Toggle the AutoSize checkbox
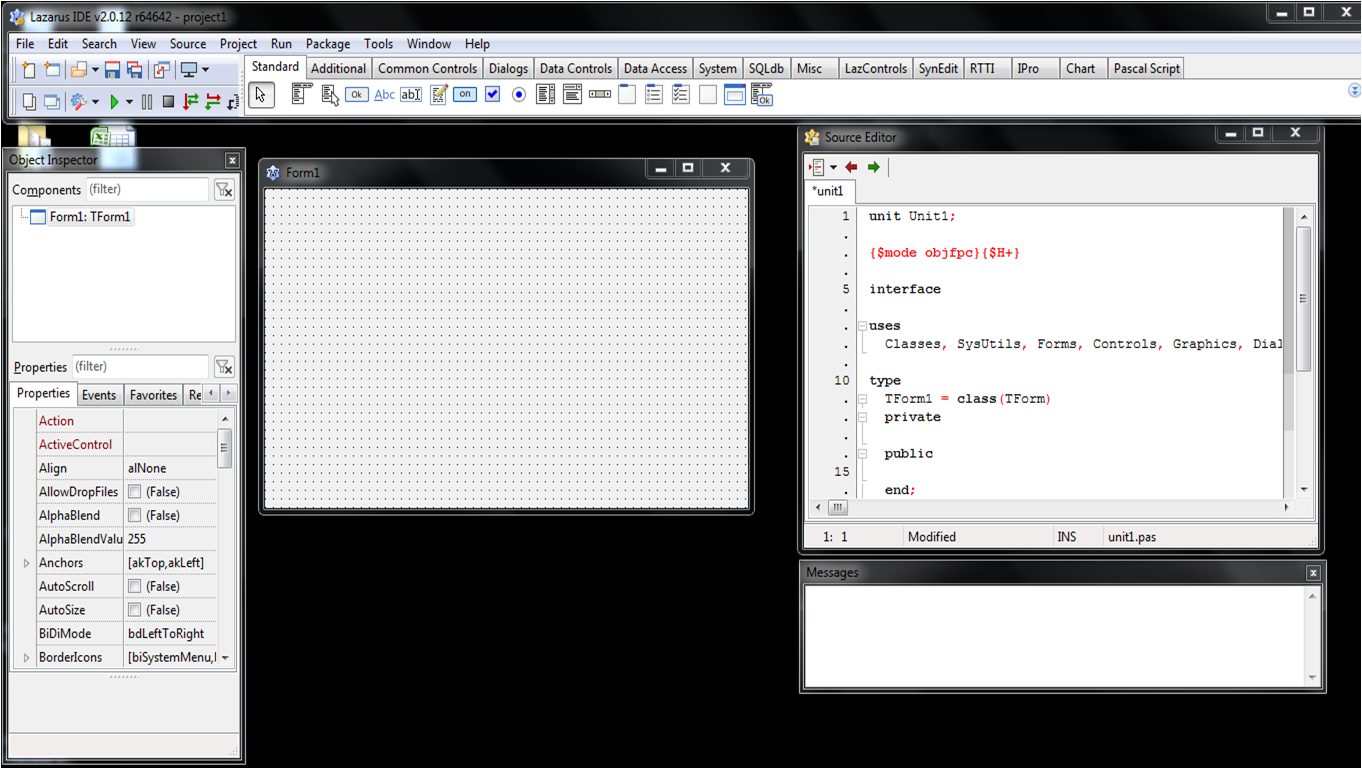The image size is (1362, 769). coord(134,610)
